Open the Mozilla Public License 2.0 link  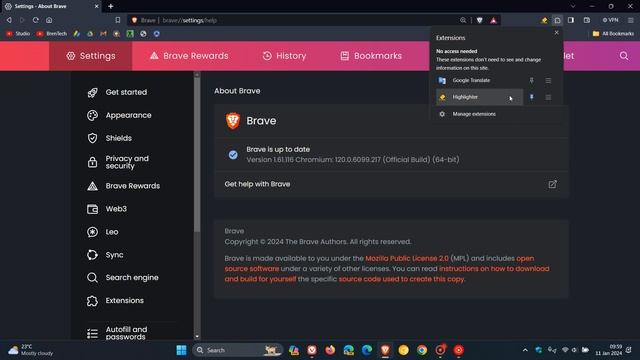click(407, 258)
